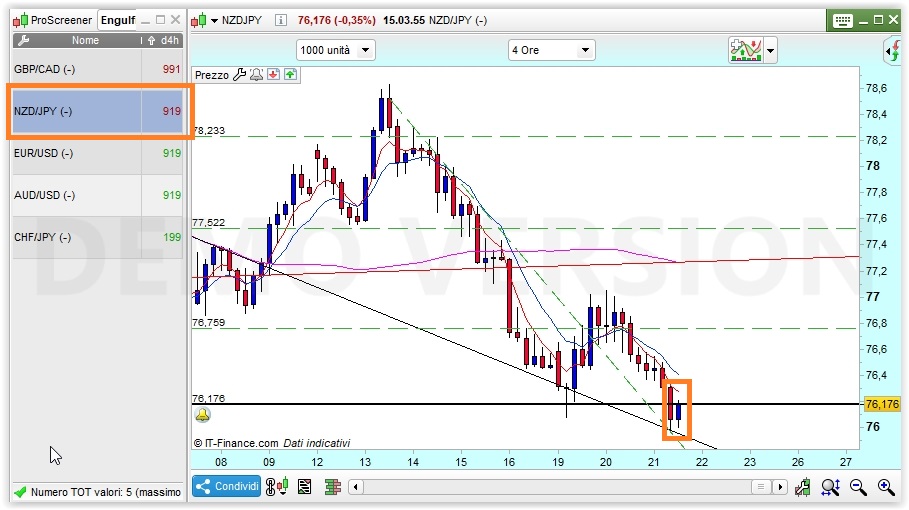Click the green check status icon
Screen dimensions: 909x510
20,492
